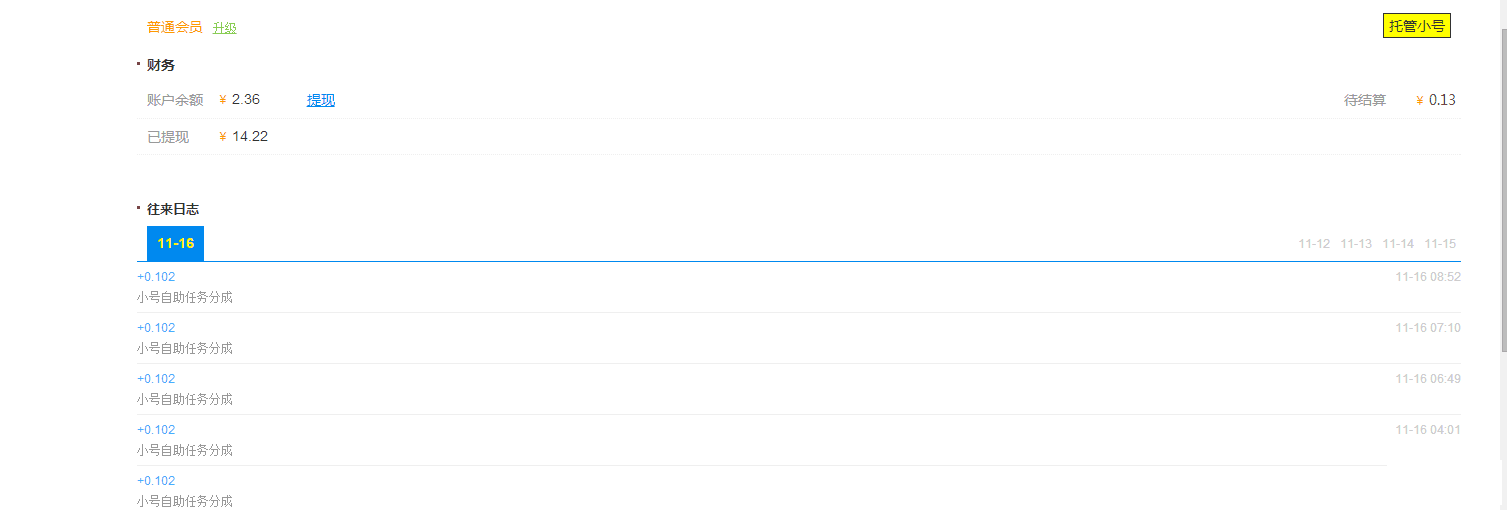Click the 账户余额 amount ¥2.36
Screen dimensions: 1507x510
coord(245,99)
